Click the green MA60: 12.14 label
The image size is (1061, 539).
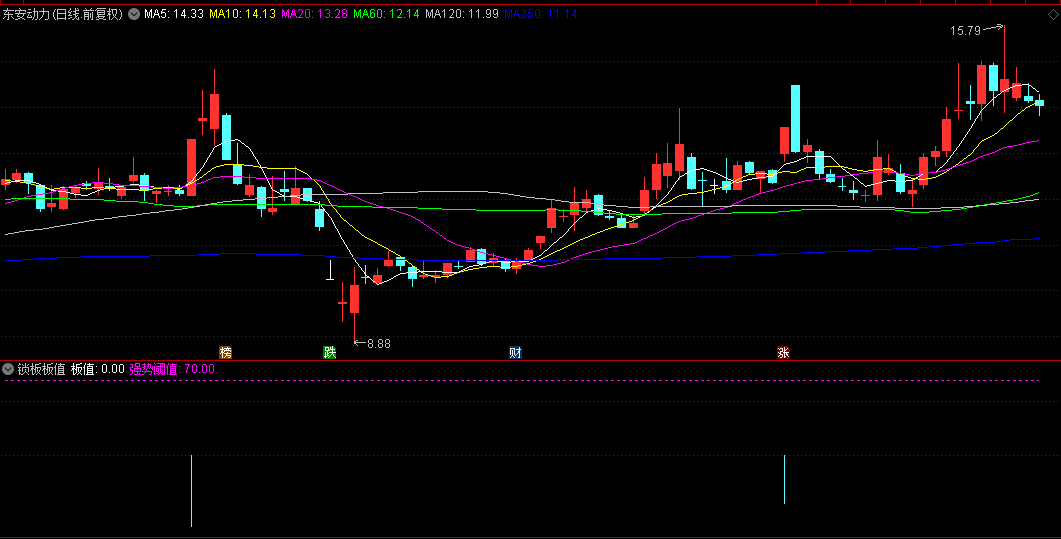[386, 14]
